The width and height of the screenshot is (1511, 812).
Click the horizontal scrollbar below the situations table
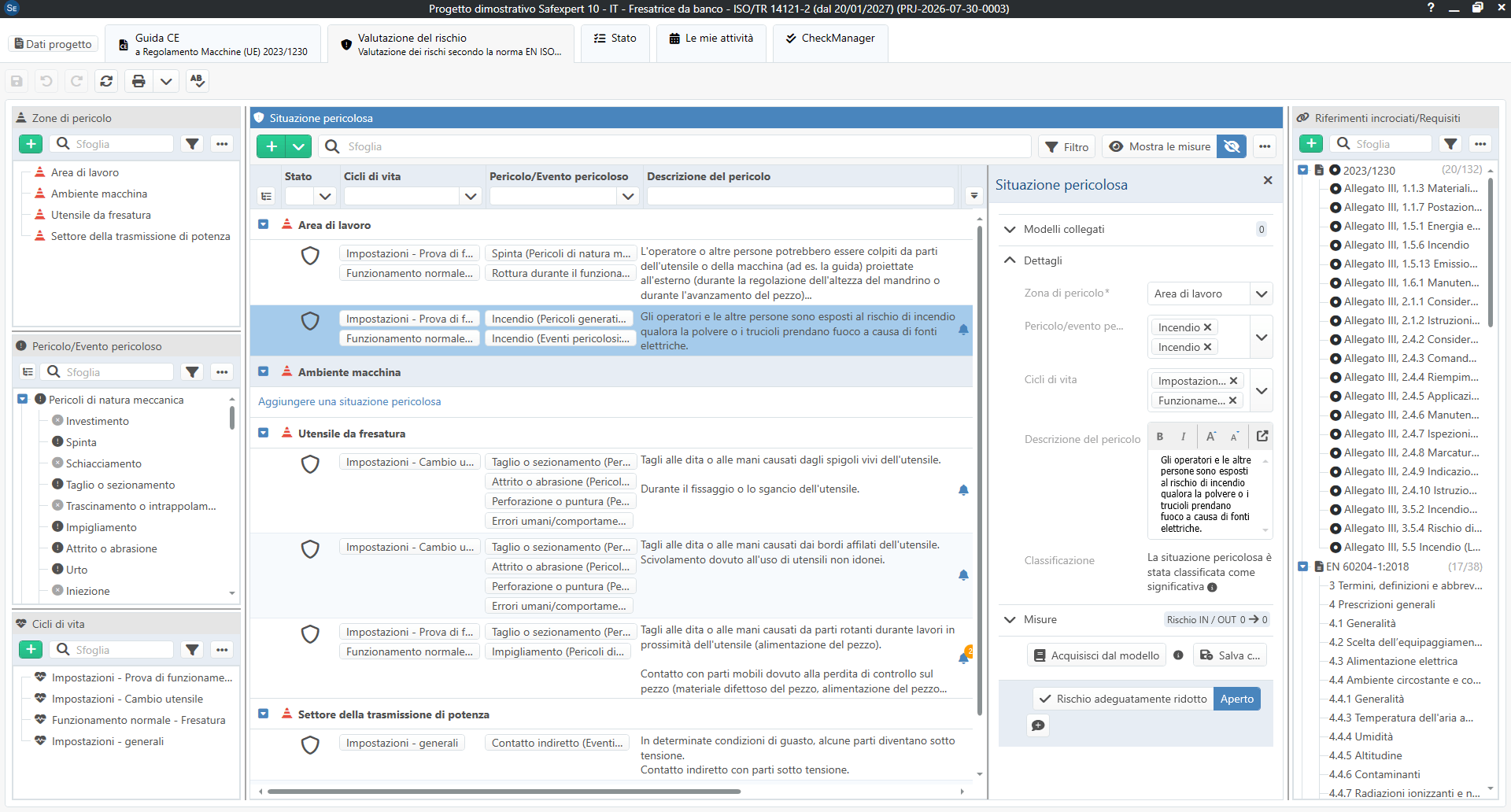point(504,792)
